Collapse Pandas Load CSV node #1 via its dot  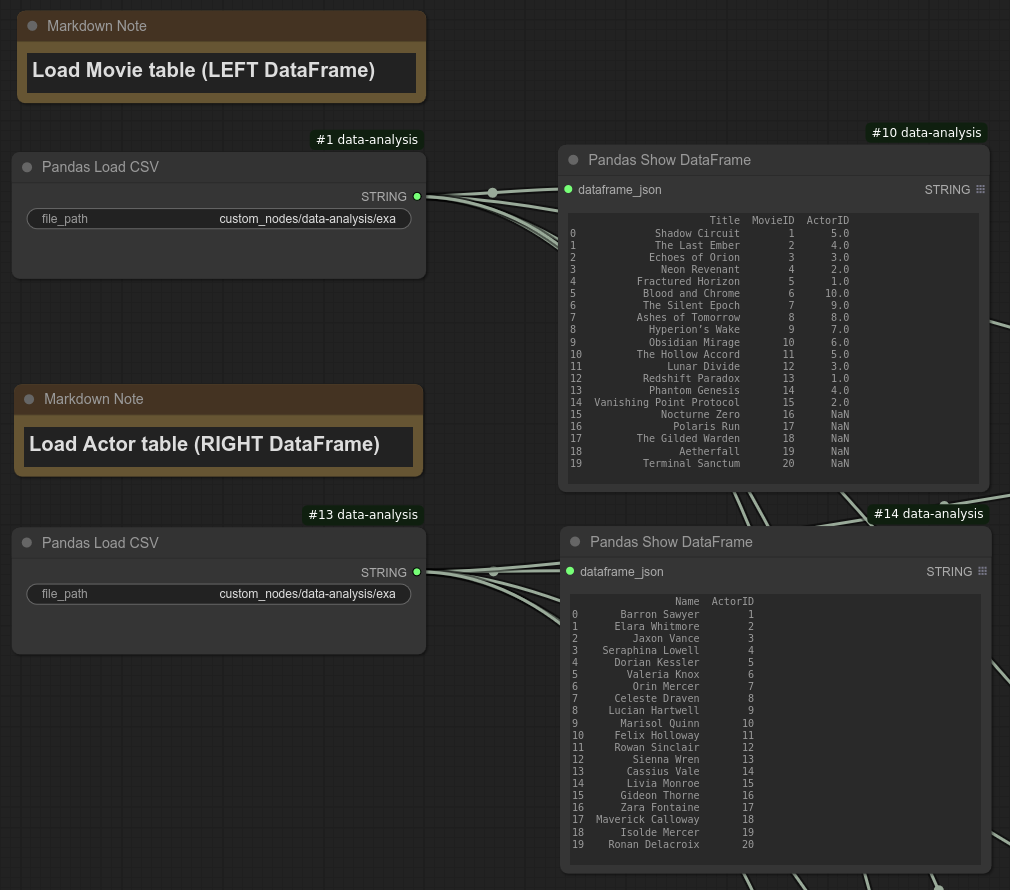[27, 167]
